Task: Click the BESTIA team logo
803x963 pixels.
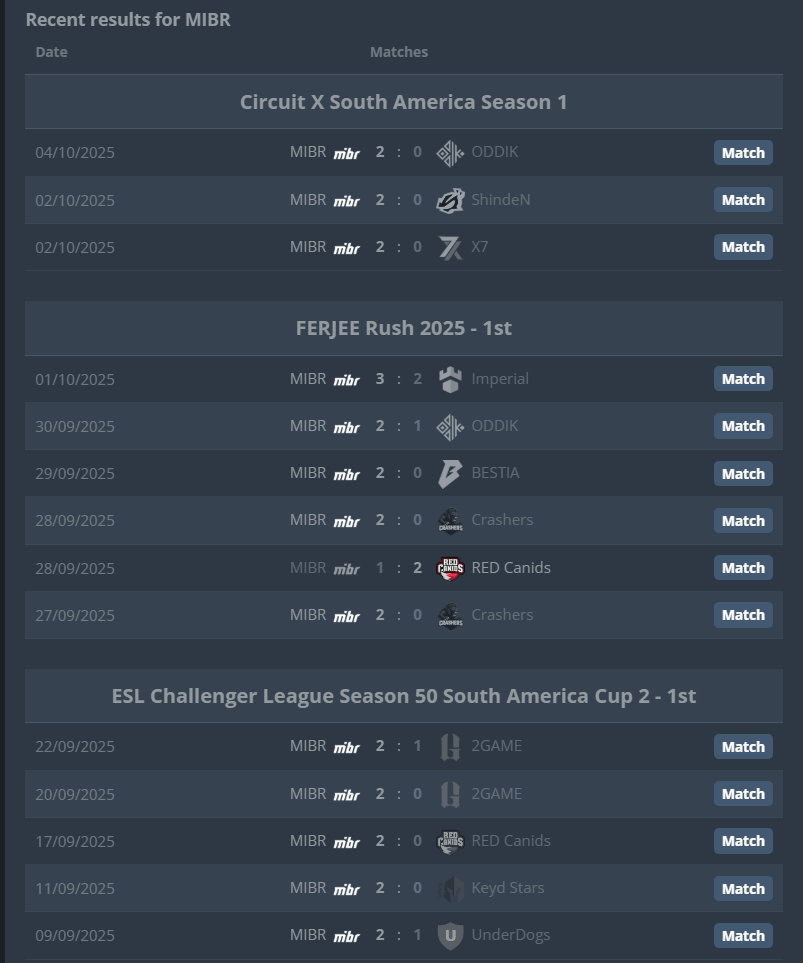Action: pyautogui.click(x=450, y=473)
